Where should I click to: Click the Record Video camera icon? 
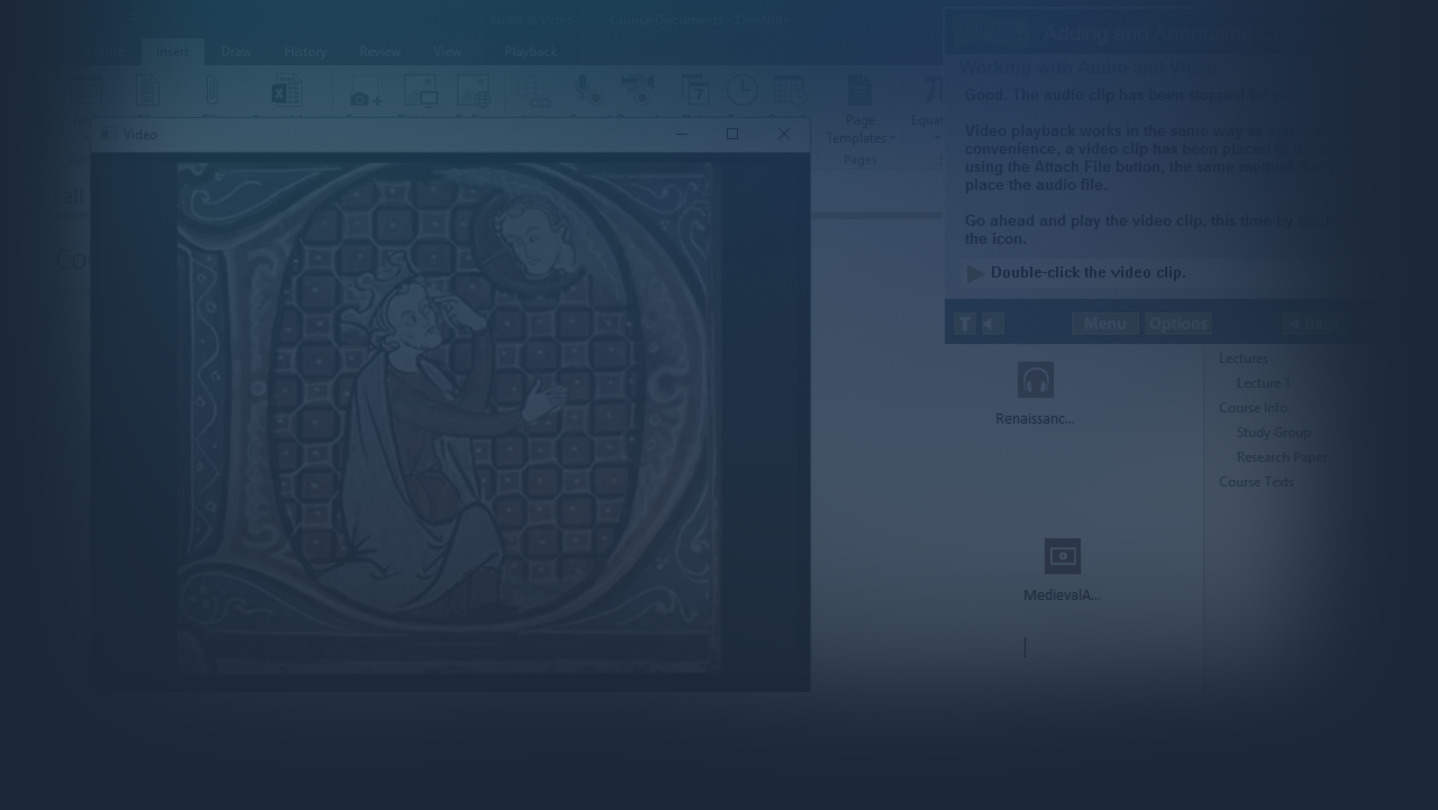point(637,90)
